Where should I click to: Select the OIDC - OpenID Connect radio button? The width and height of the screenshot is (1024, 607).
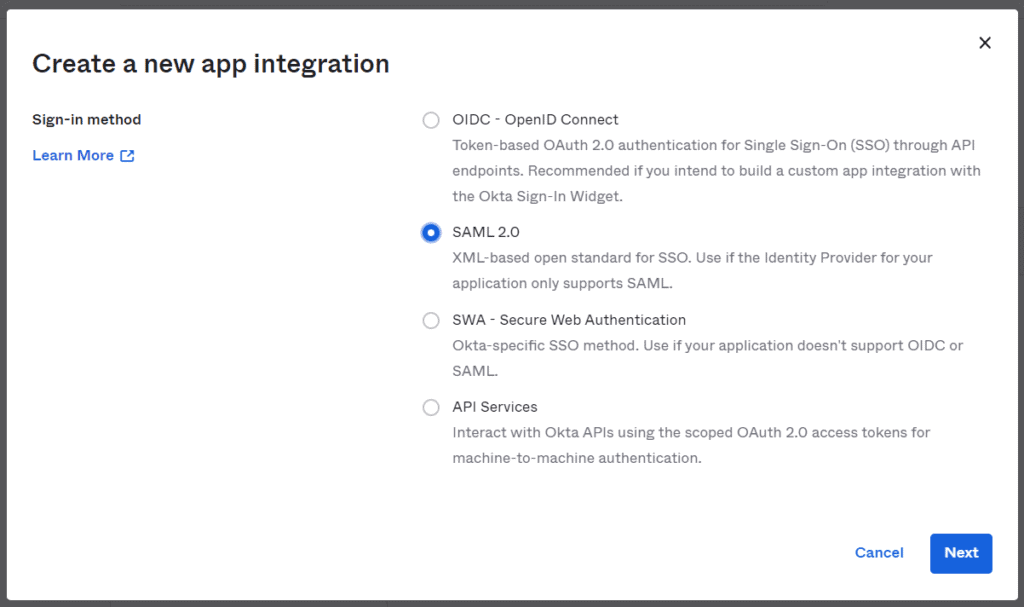(431, 120)
